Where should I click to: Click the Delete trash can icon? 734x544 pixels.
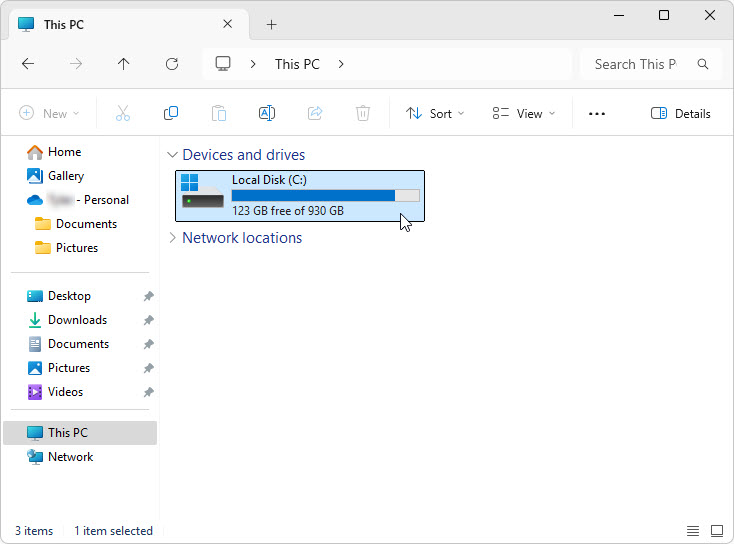click(x=363, y=113)
